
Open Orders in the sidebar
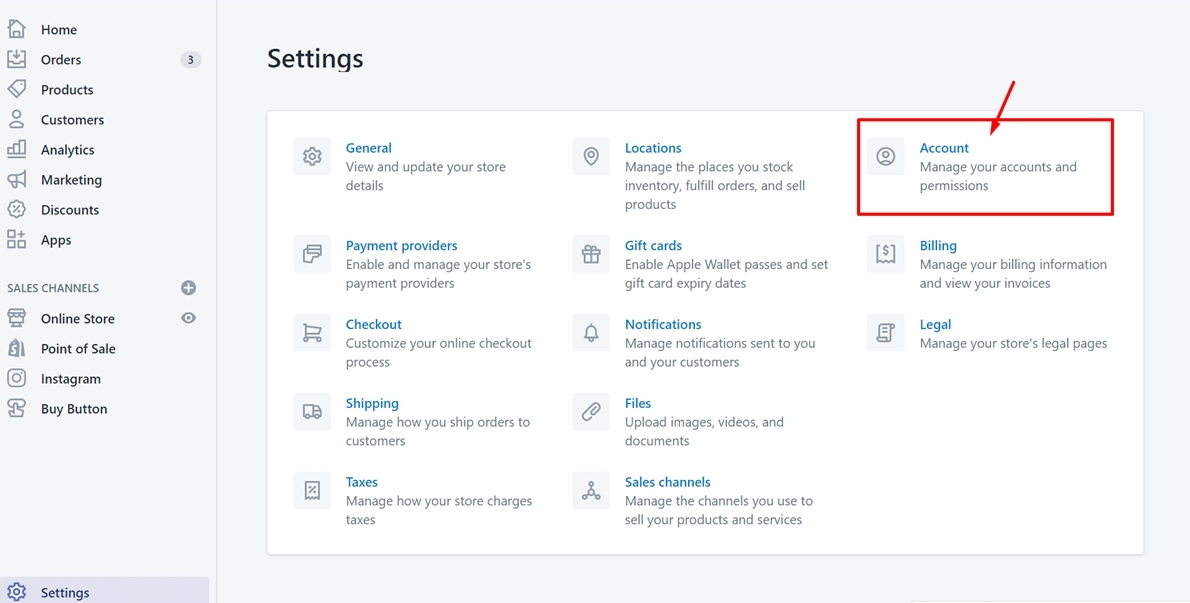coord(61,60)
